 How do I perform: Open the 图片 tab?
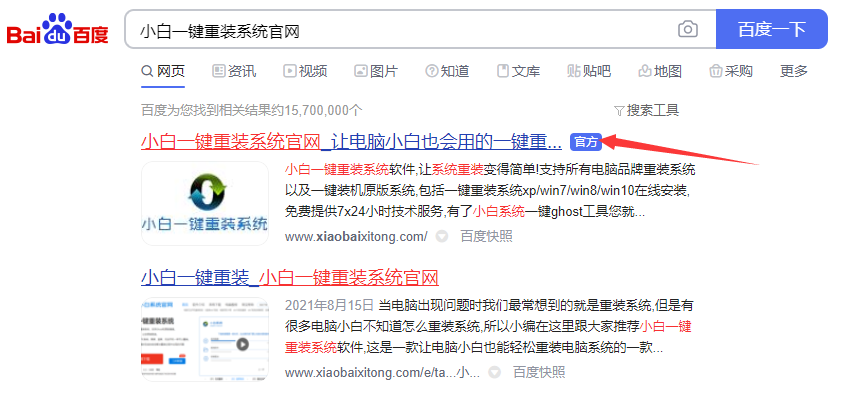(376, 71)
